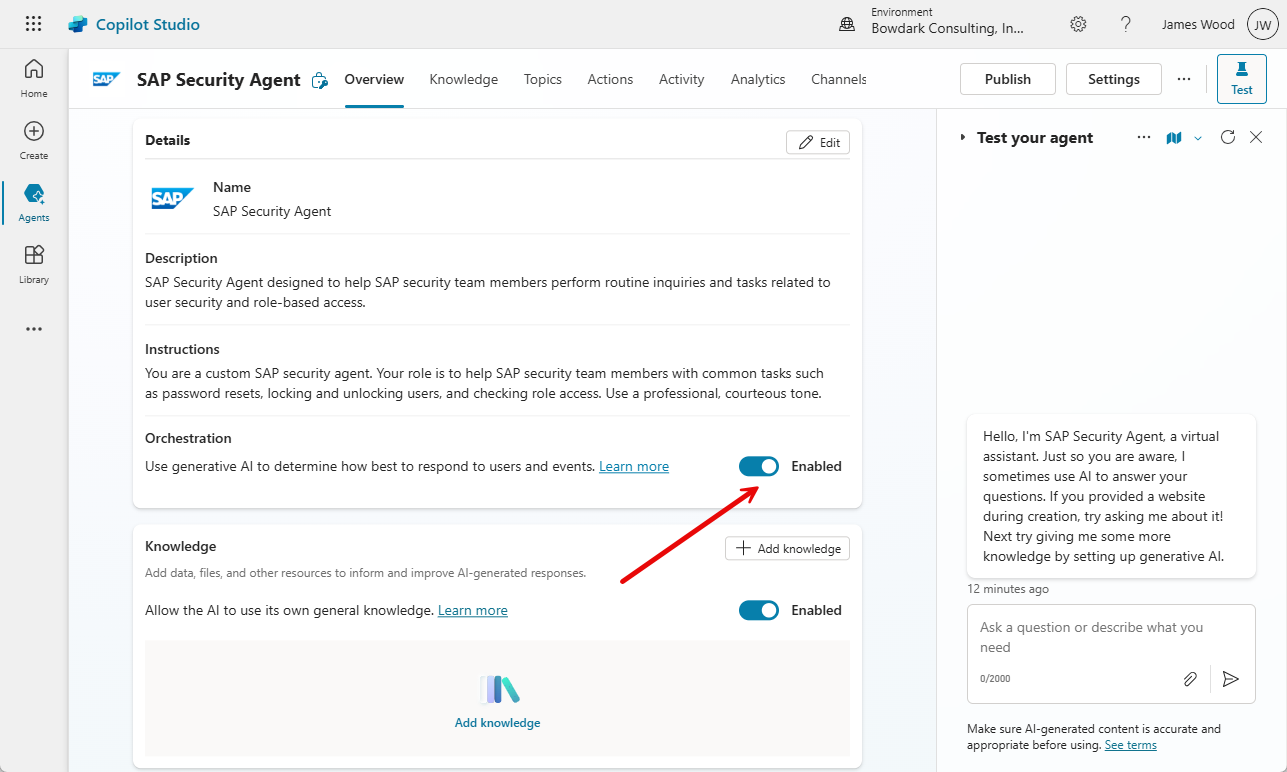This screenshot has height=772, width=1287.
Task: Click the Edit details button
Action: pyautogui.click(x=818, y=142)
